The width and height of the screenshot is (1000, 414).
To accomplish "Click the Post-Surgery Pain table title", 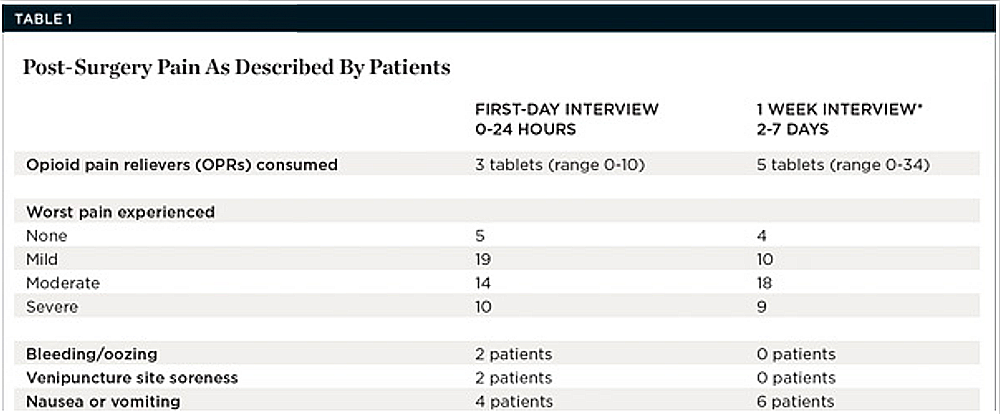I will tap(236, 68).
